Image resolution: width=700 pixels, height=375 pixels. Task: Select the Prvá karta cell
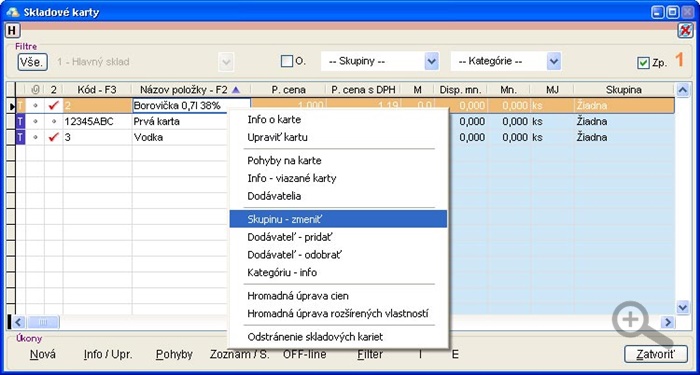[181, 121]
